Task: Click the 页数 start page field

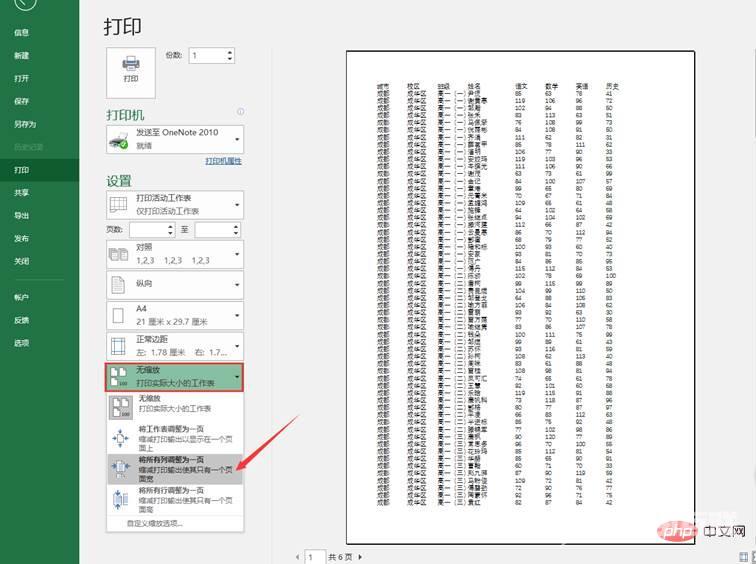Action: 148,230
